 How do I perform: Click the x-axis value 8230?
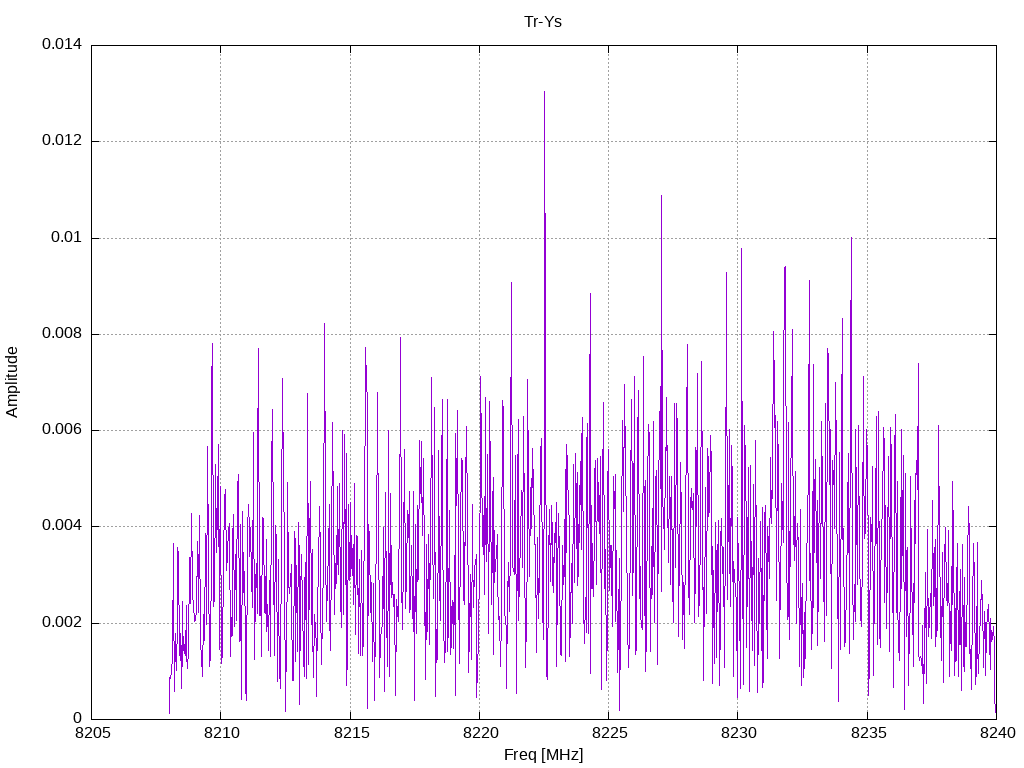739,733
